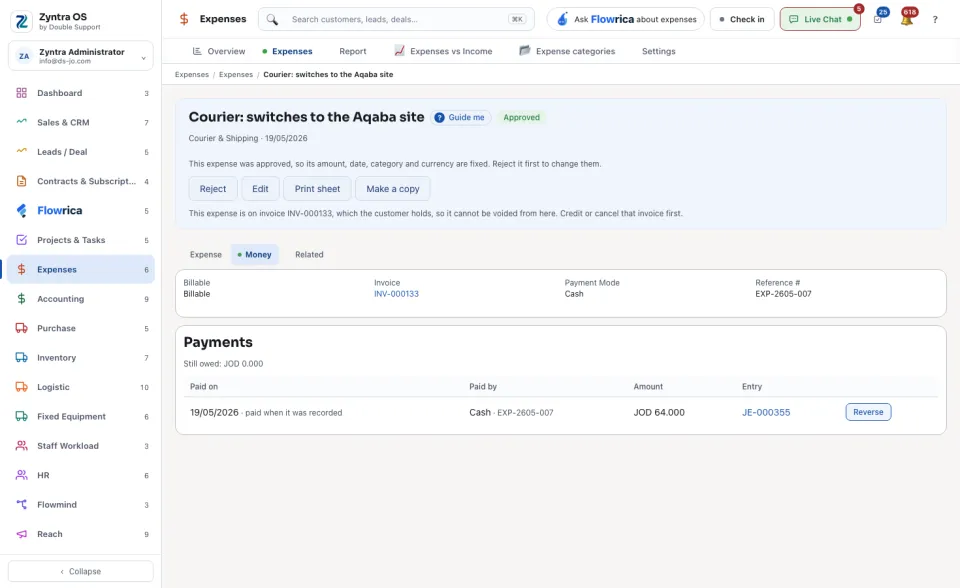This screenshot has width=960, height=588.
Task: Click the Edit button
Action: point(260,189)
